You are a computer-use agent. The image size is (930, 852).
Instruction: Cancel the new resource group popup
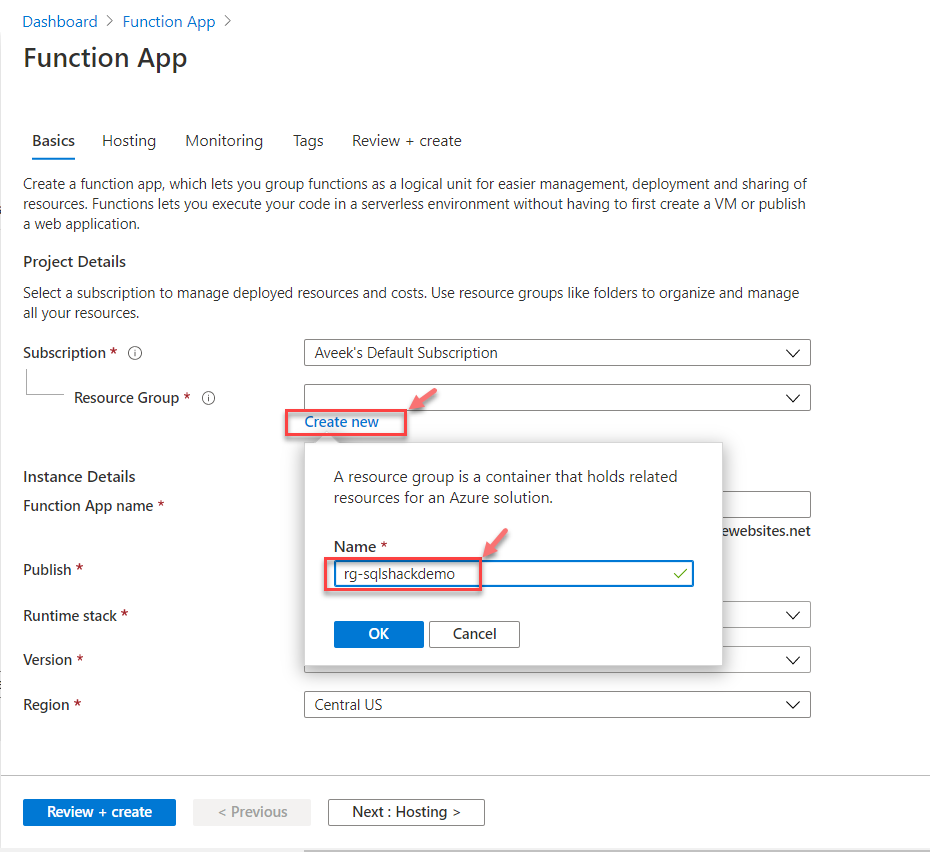coord(474,634)
